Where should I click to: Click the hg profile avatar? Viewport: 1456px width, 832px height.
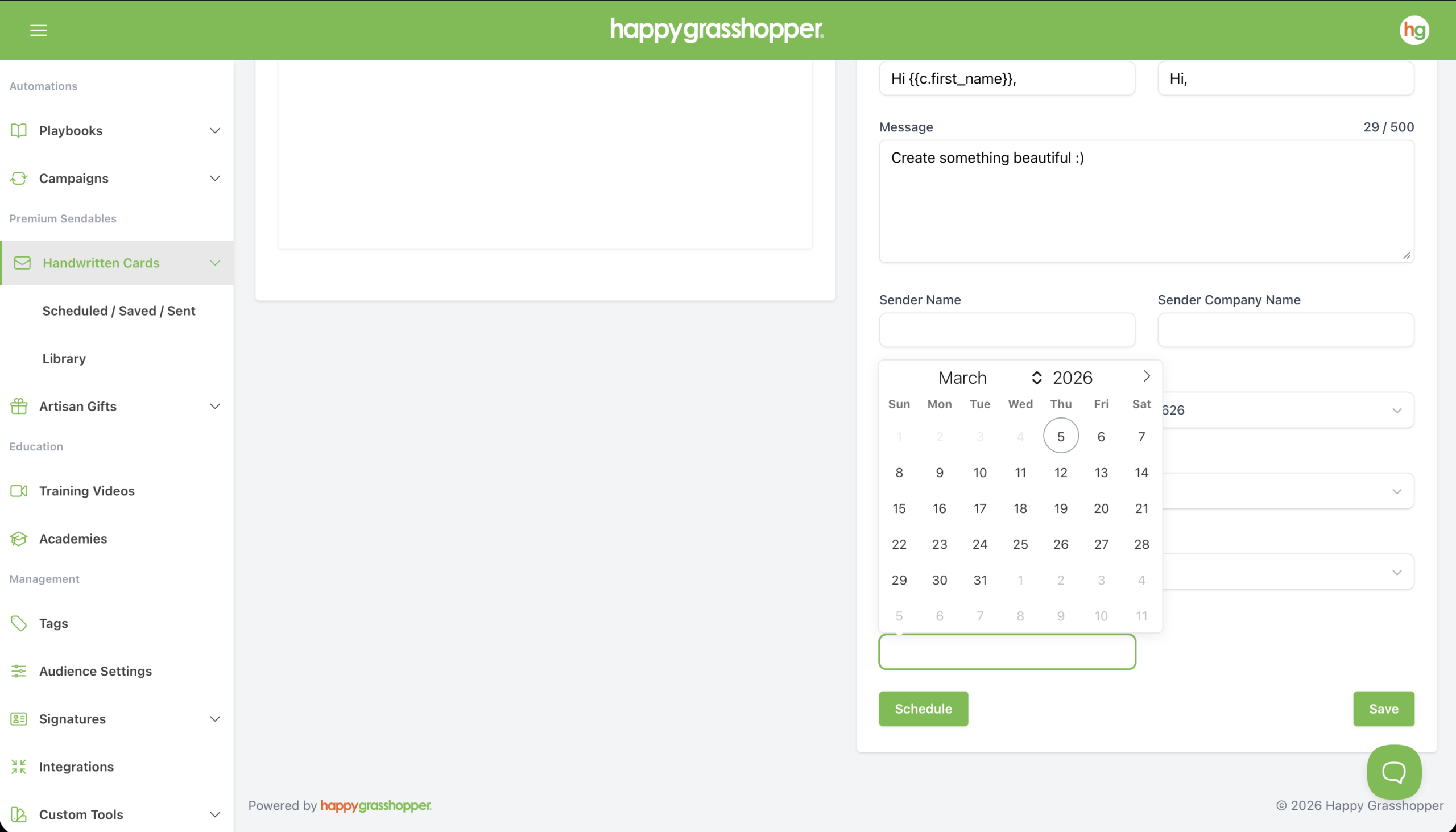click(1414, 30)
